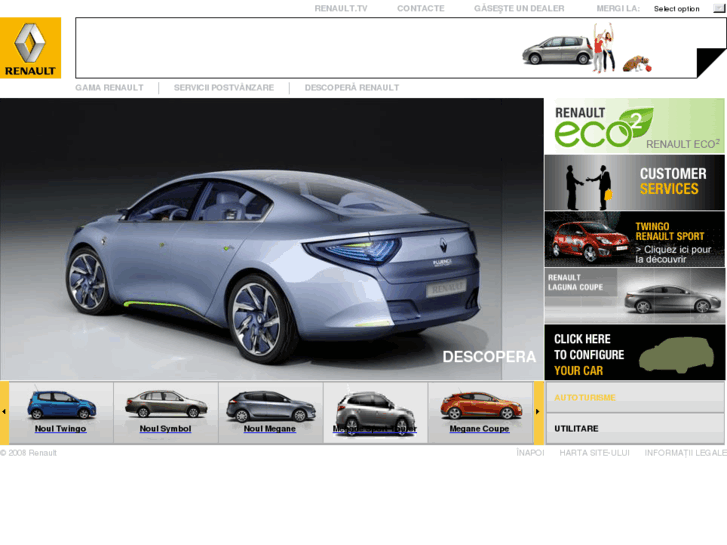Select the Noul Symbol car image
The image size is (727, 545).
(166, 404)
